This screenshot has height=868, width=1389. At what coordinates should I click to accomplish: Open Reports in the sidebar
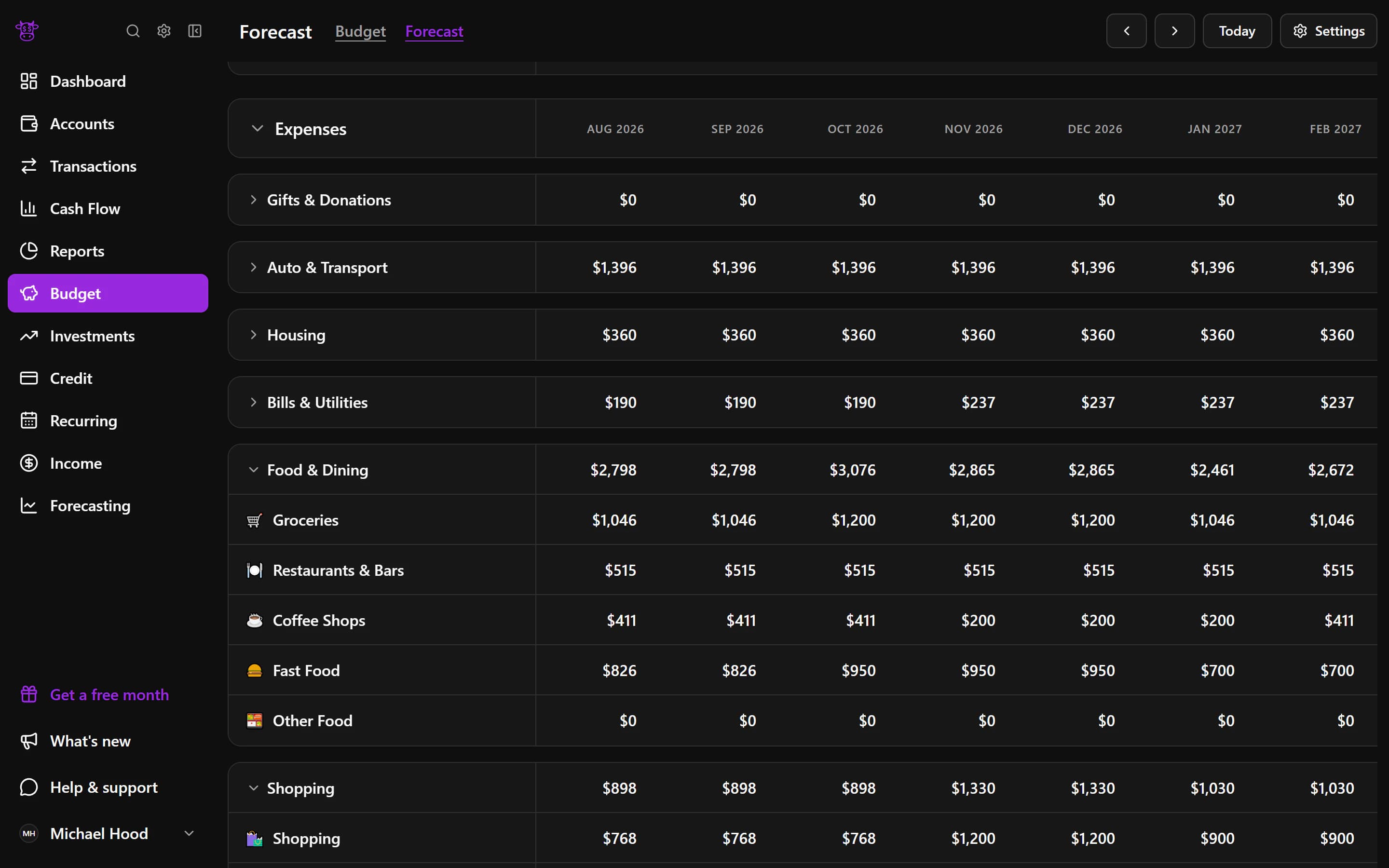108,251
